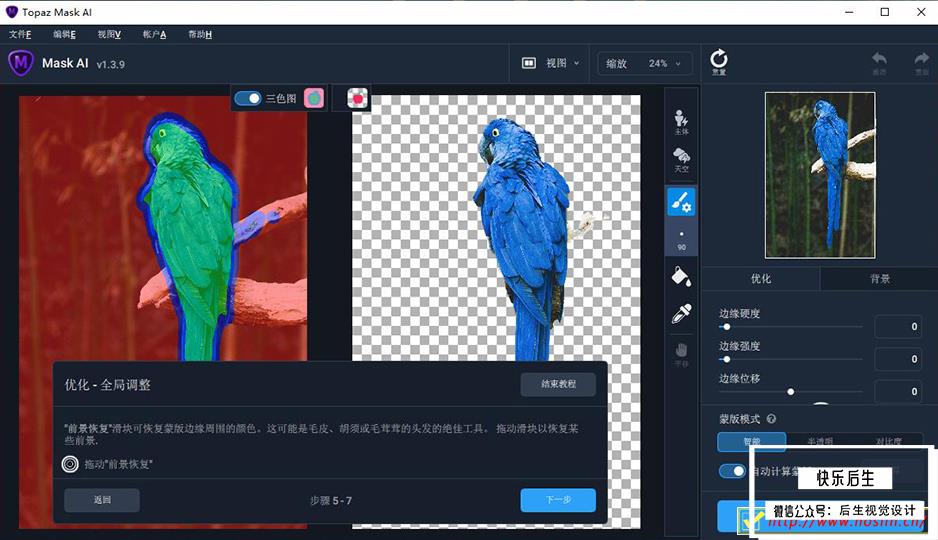938x540 pixels.
Task: Click the 优化 - 全局调整 tutorial heading
Action: (x=108, y=385)
